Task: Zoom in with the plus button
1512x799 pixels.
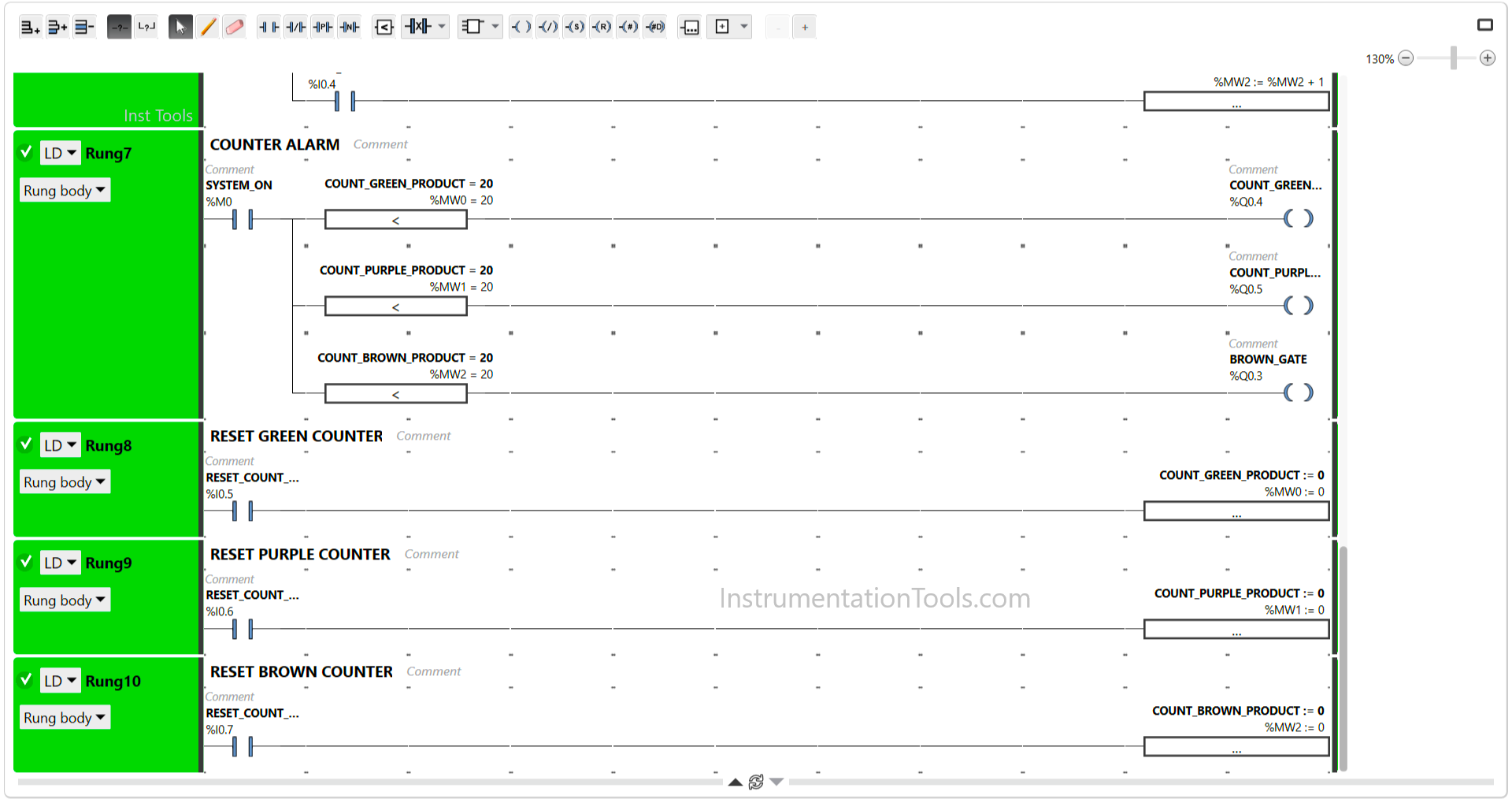Action: click(1488, 58)
